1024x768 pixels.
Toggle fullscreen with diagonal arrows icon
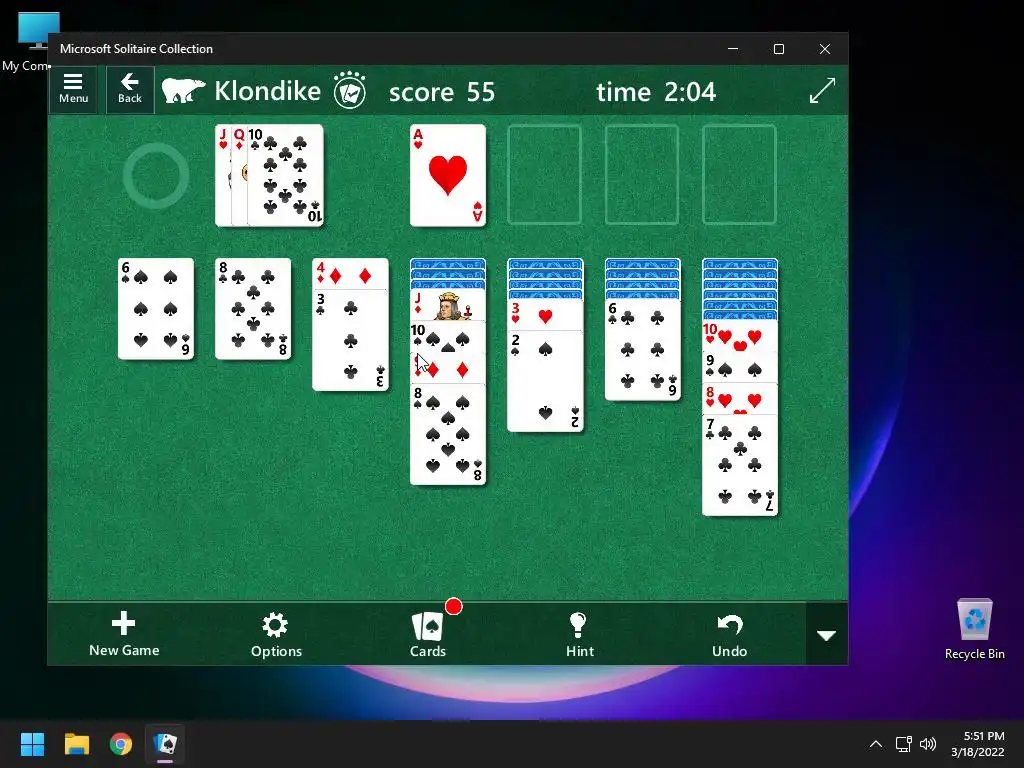click(822, 90)
